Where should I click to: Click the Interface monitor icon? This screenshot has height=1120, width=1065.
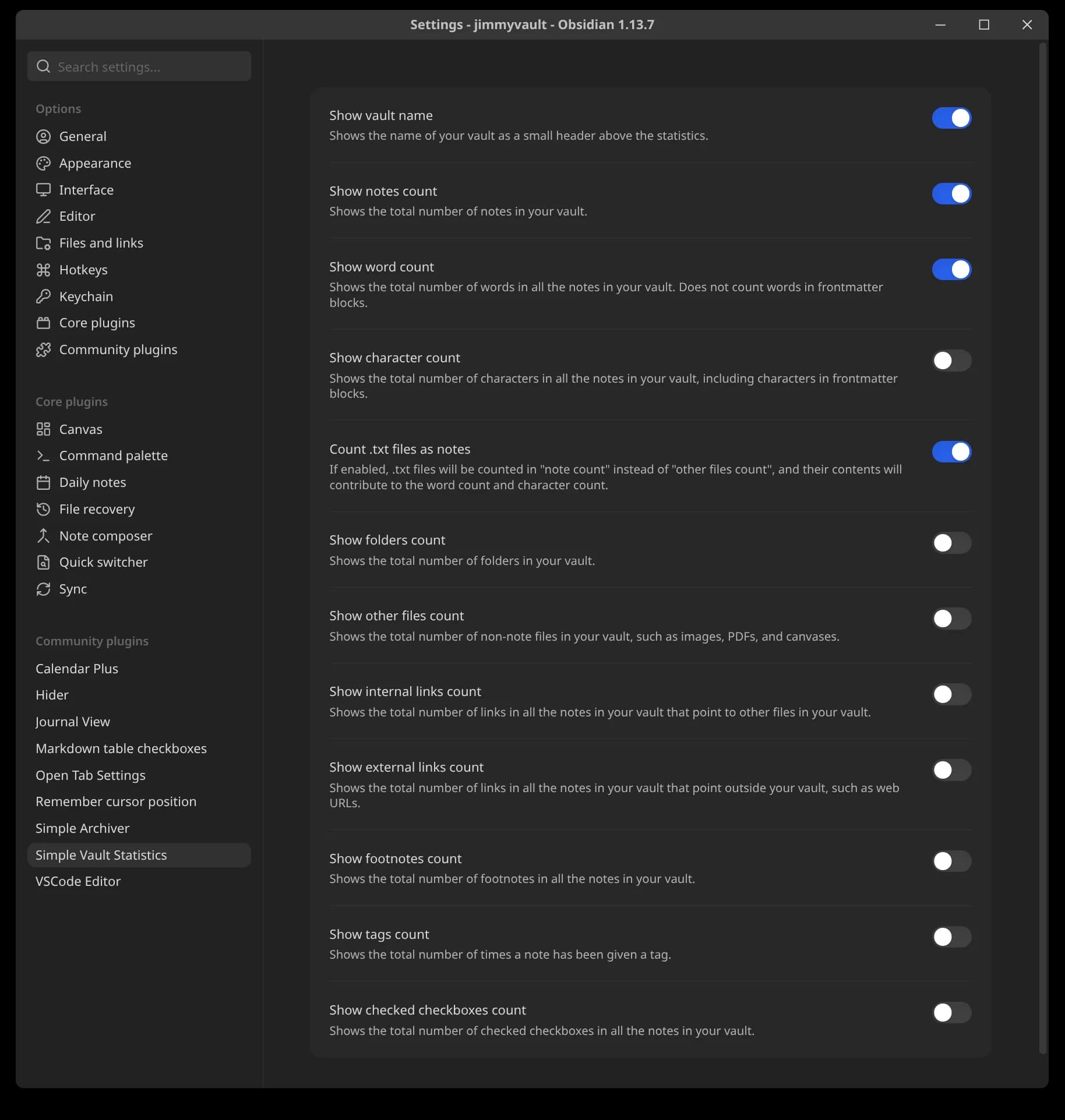(x=44, y=190)
